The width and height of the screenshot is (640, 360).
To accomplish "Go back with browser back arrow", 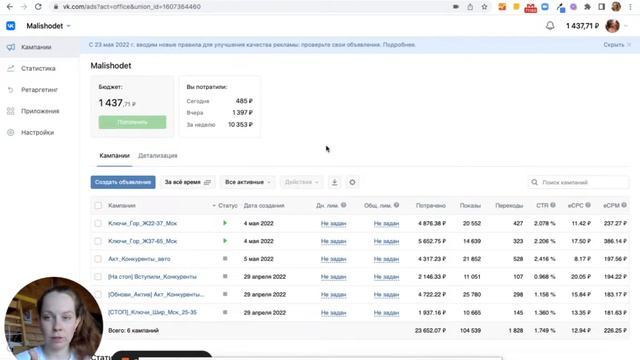I will [x=9, y=7].
